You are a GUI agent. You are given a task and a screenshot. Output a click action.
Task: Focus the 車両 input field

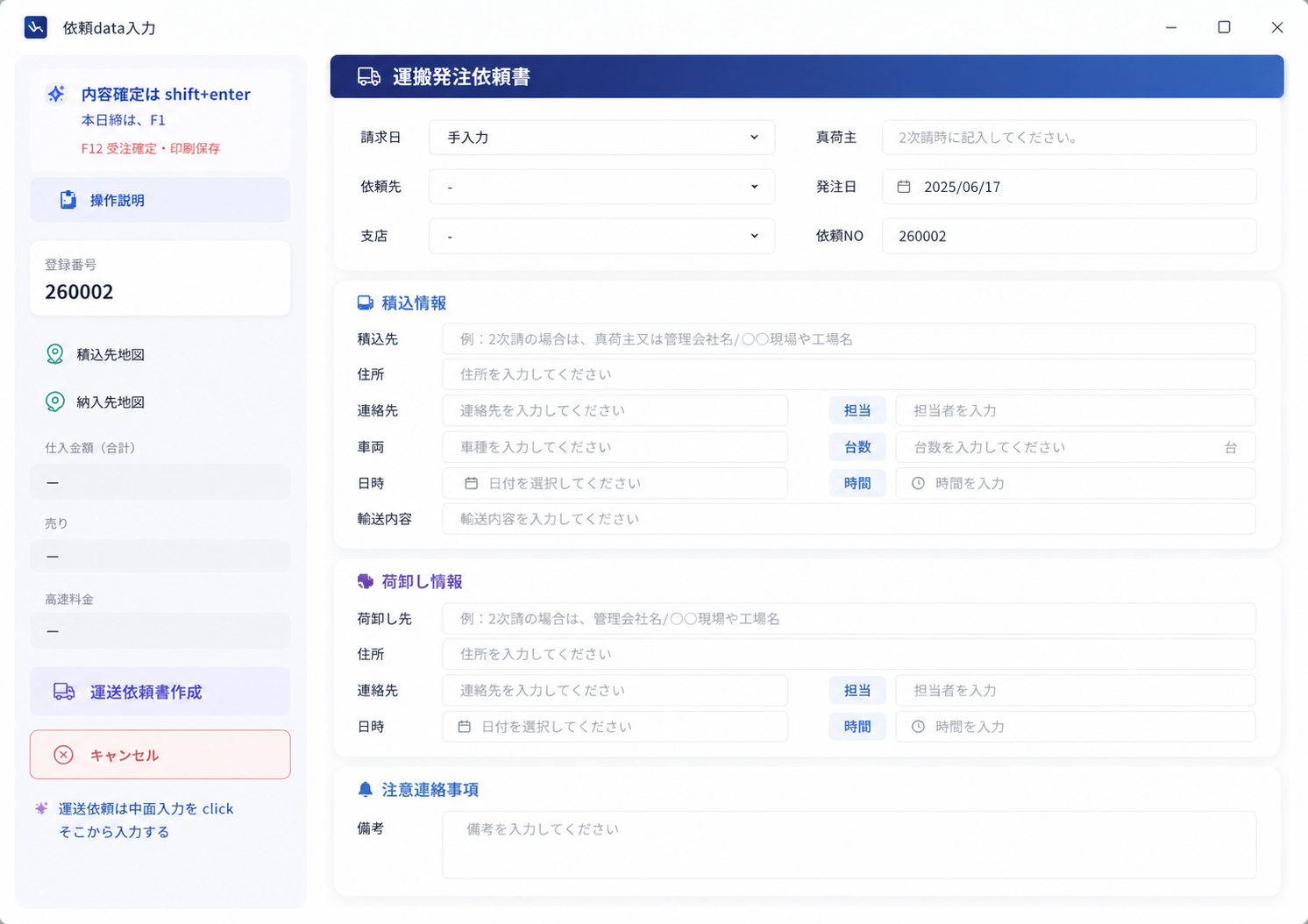tap(615, 447)
